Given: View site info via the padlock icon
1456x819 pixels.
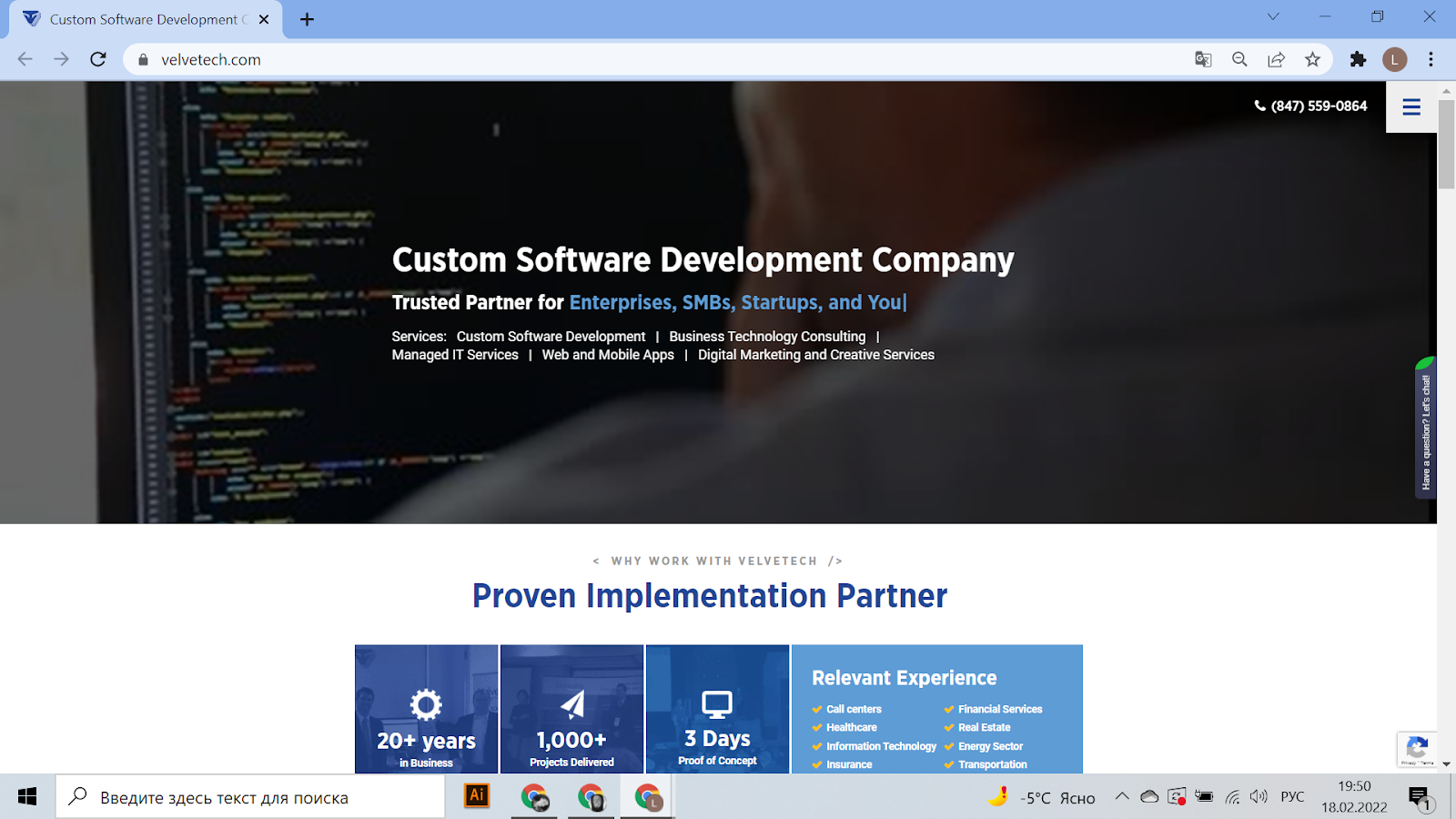Looking at the screenshot, I should [143, 59].
